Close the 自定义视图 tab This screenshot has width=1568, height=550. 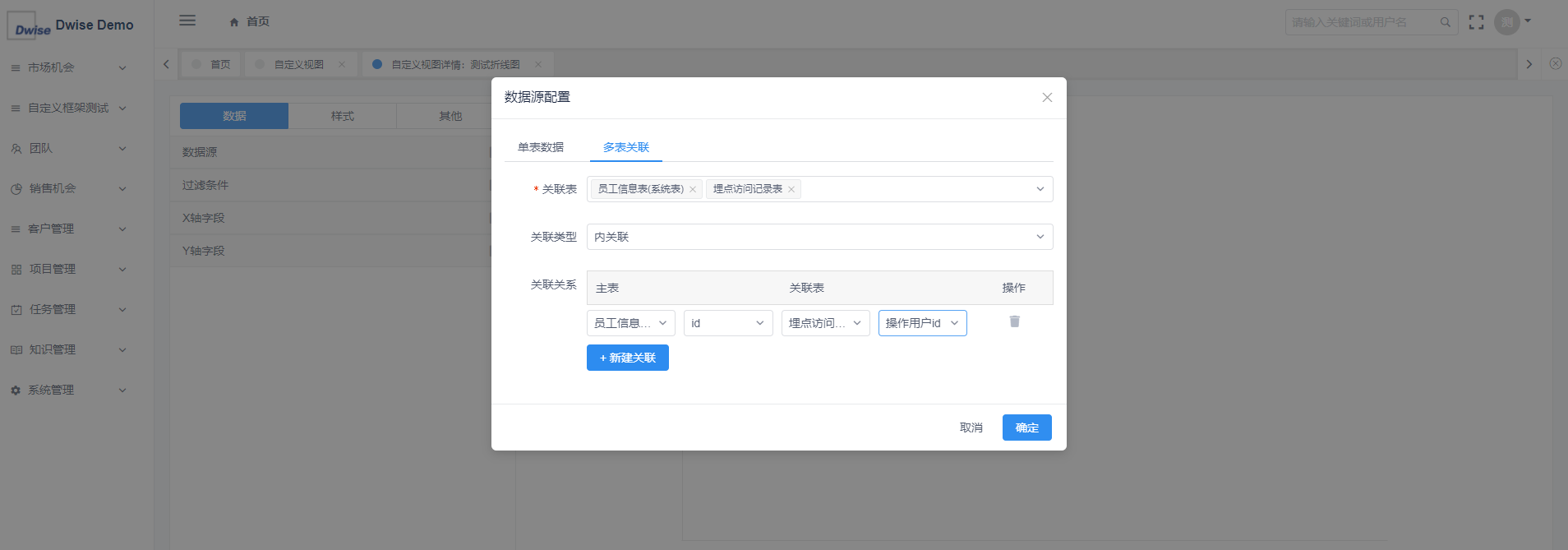(342, 64)
